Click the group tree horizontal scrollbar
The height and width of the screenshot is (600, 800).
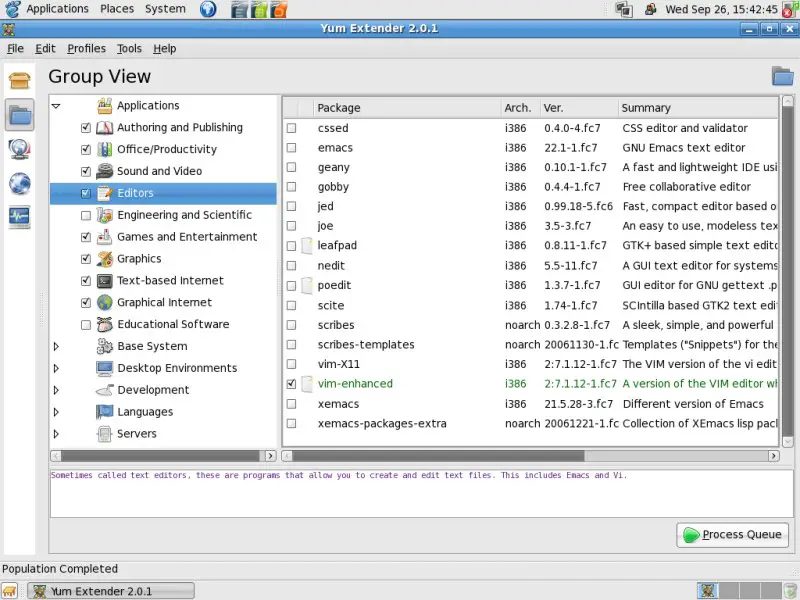[163, 456]
